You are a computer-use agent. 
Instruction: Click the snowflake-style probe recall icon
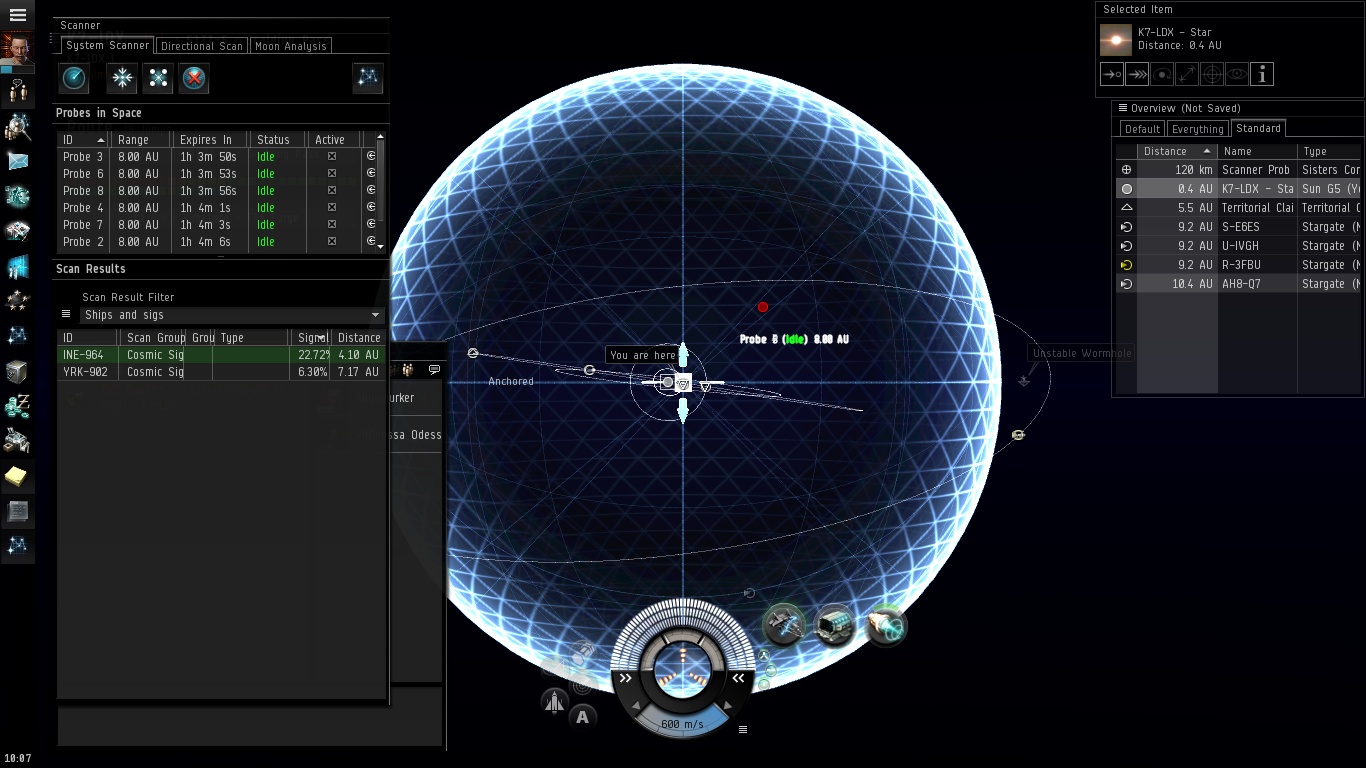pyautogui.click(x=122, y=78)
